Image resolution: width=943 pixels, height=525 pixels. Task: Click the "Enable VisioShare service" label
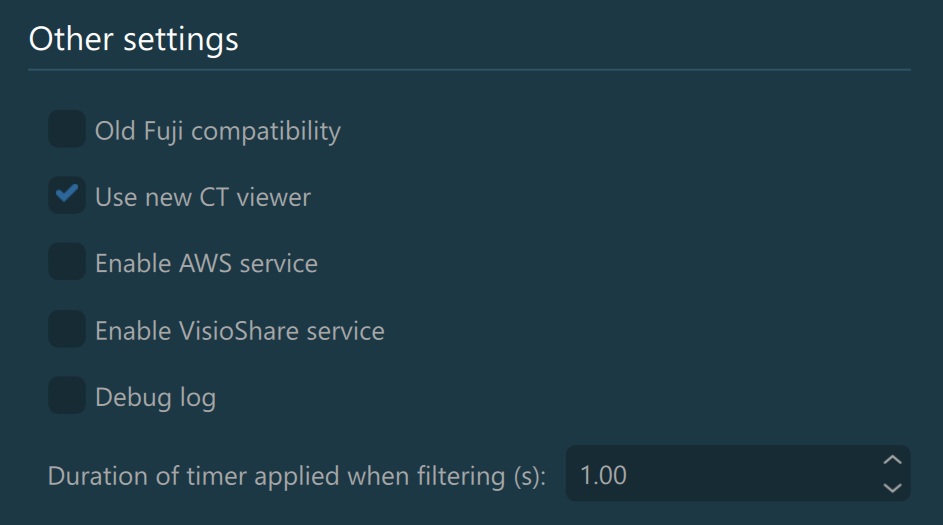click(239, 331)
